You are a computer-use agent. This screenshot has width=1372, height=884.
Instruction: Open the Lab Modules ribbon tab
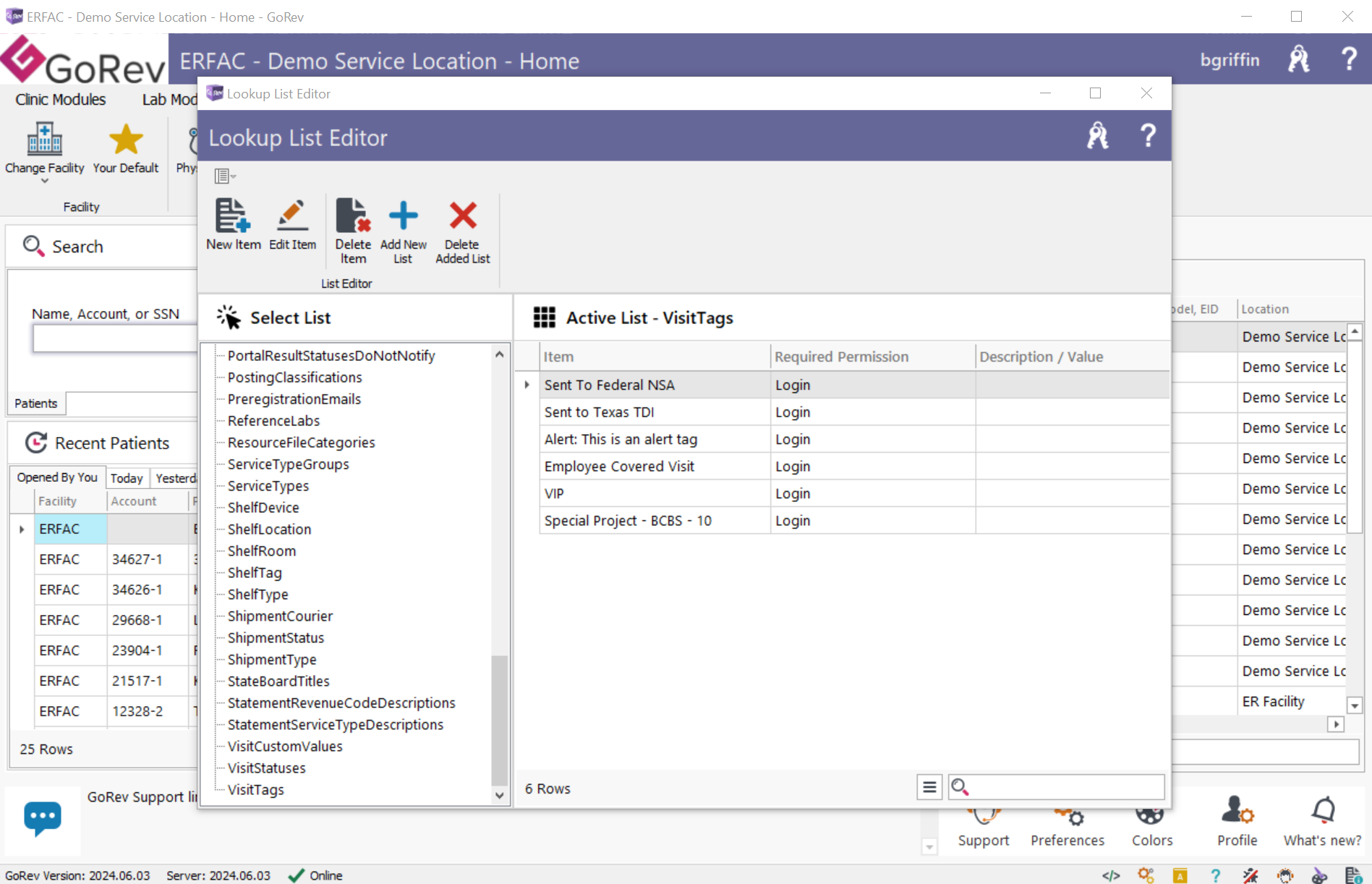pyautogui.click(x=169, y=100)
